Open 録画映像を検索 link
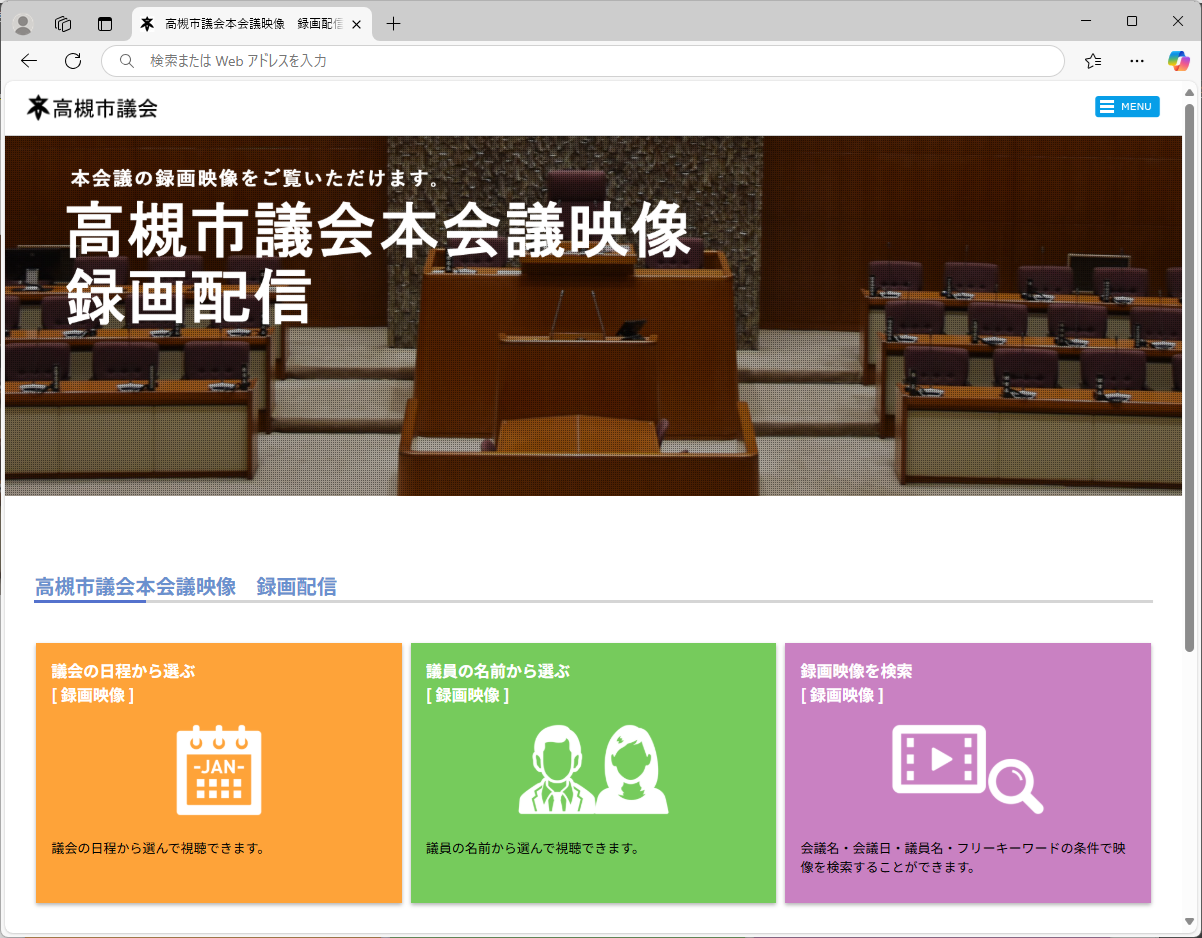The width and height of the screenshot is (1202, 938). point(856,683)
